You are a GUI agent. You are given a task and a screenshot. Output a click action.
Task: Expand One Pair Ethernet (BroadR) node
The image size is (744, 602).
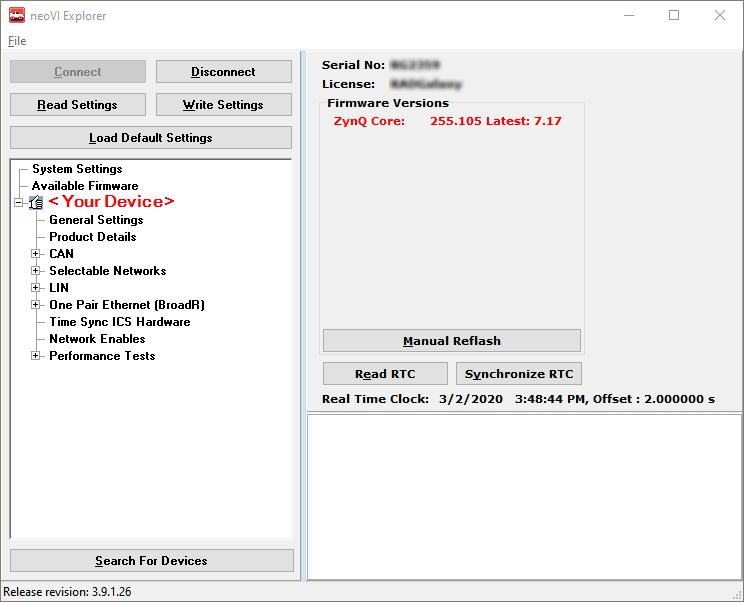click(36, 305)
